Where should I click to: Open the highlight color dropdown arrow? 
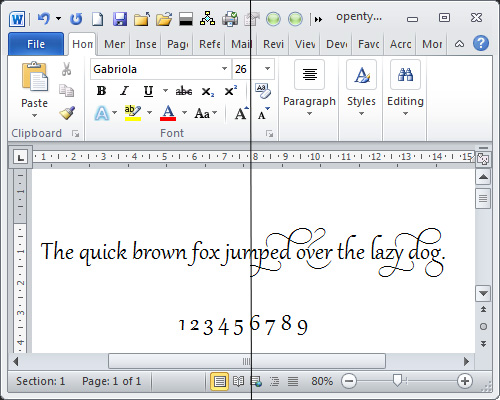coord(149,113)
